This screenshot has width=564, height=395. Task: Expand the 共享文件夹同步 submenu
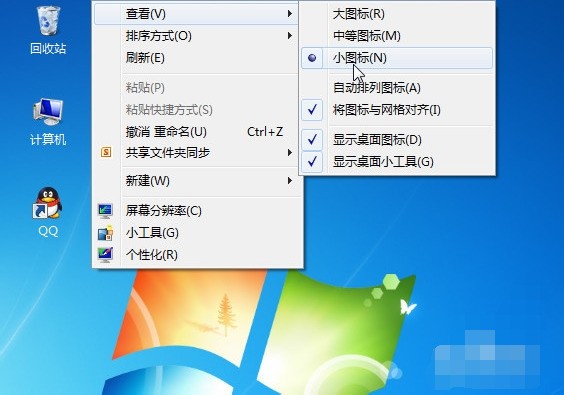196,153
